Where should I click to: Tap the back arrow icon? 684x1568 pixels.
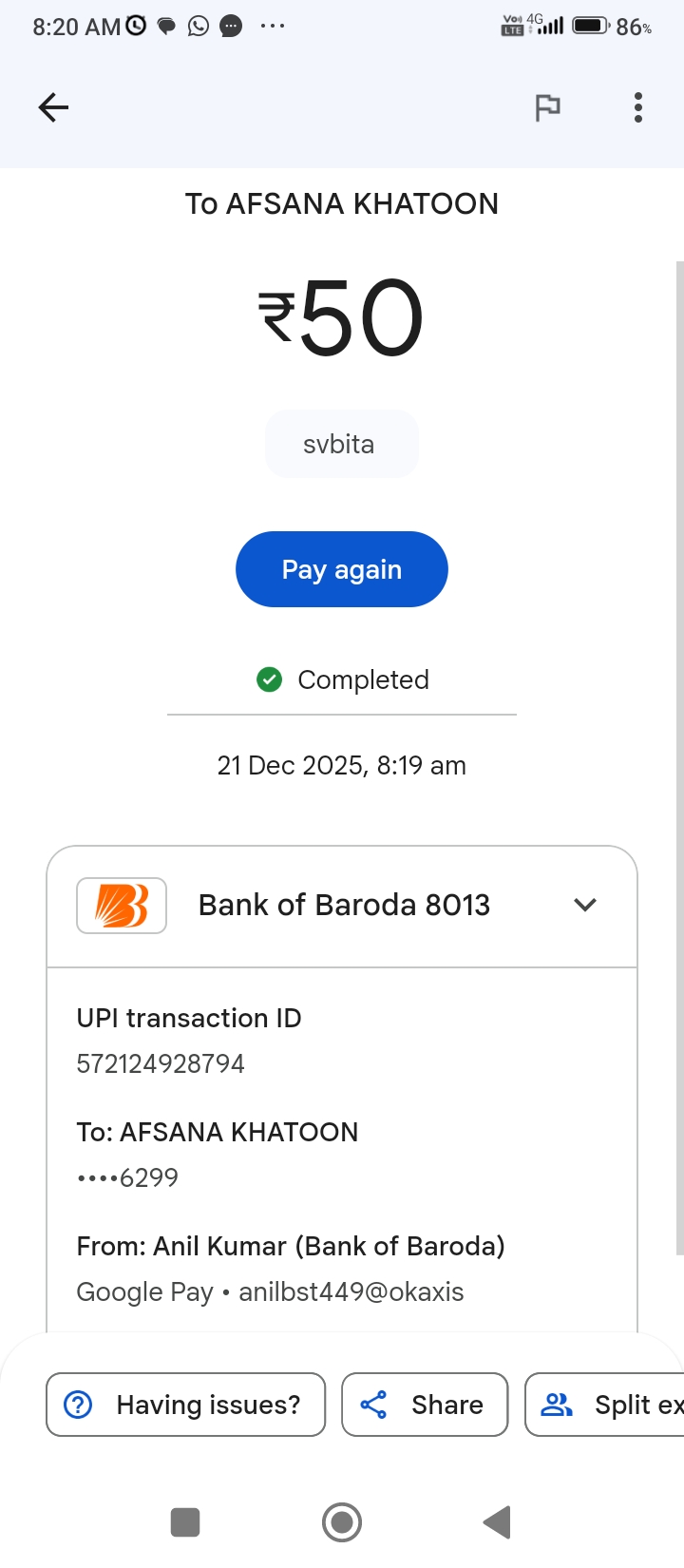(x=53, y=107)
